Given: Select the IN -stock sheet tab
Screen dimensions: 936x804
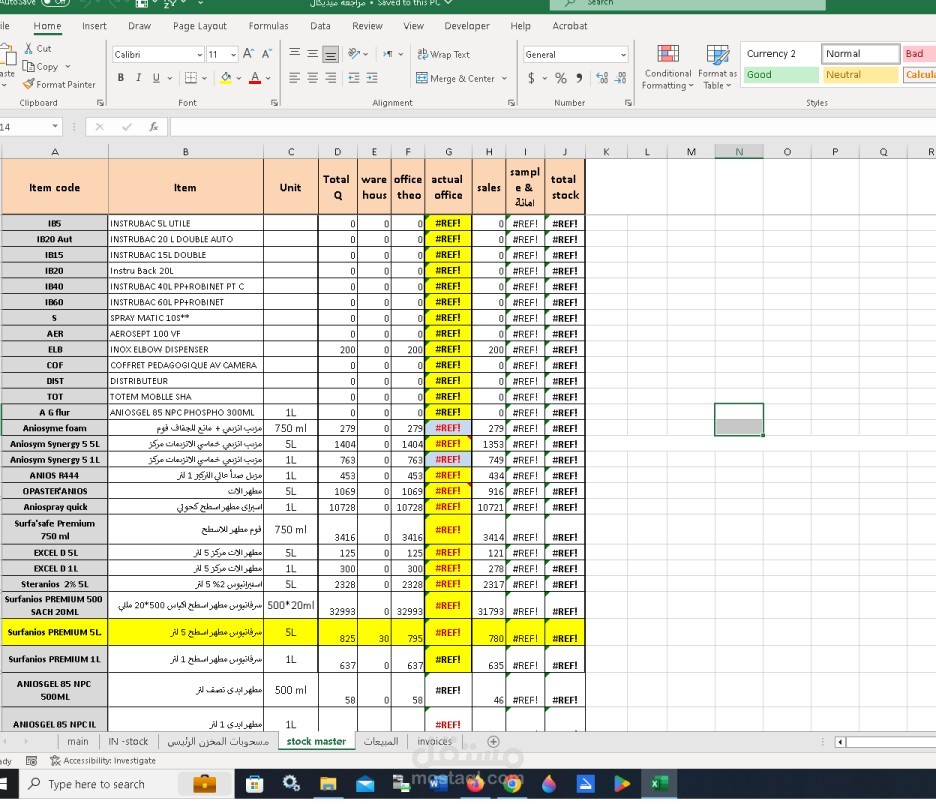Looking at the screenshot, I should 128,741.
